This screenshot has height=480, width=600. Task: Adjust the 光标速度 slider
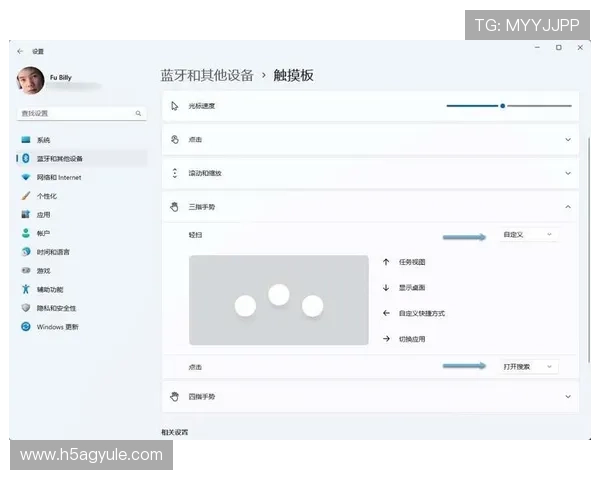[509, 106]
